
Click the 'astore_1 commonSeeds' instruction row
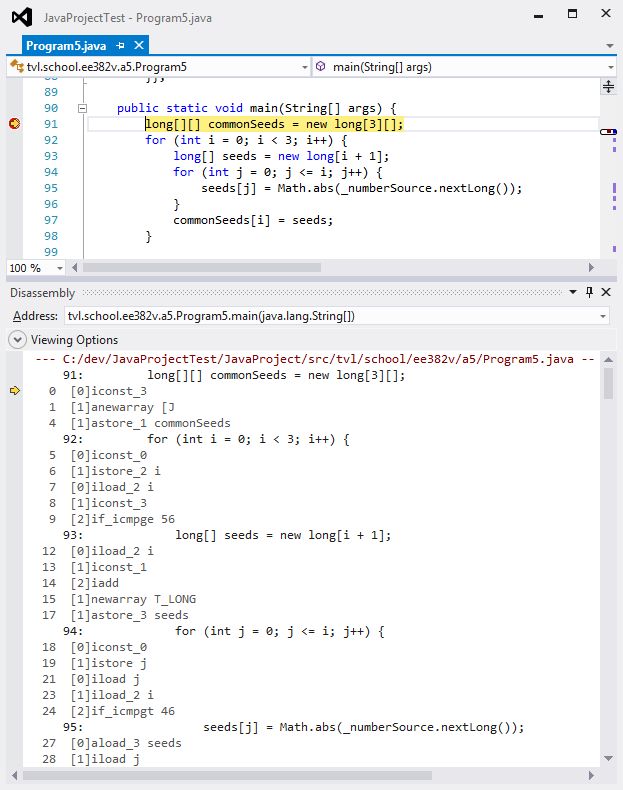(151, 423)
